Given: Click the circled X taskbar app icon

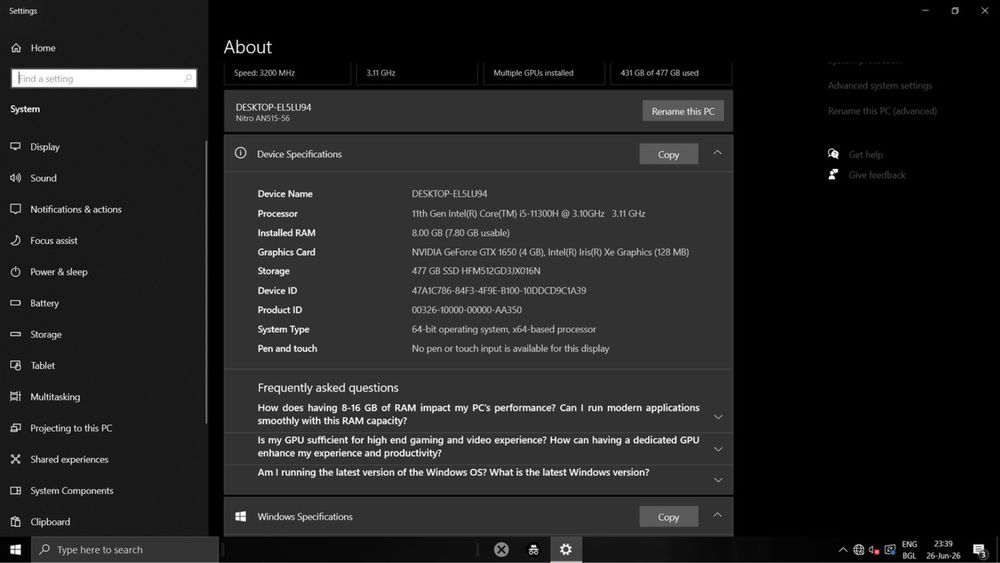Looking at the screenshot, I should pyautogui.click(x=501, y=549).
